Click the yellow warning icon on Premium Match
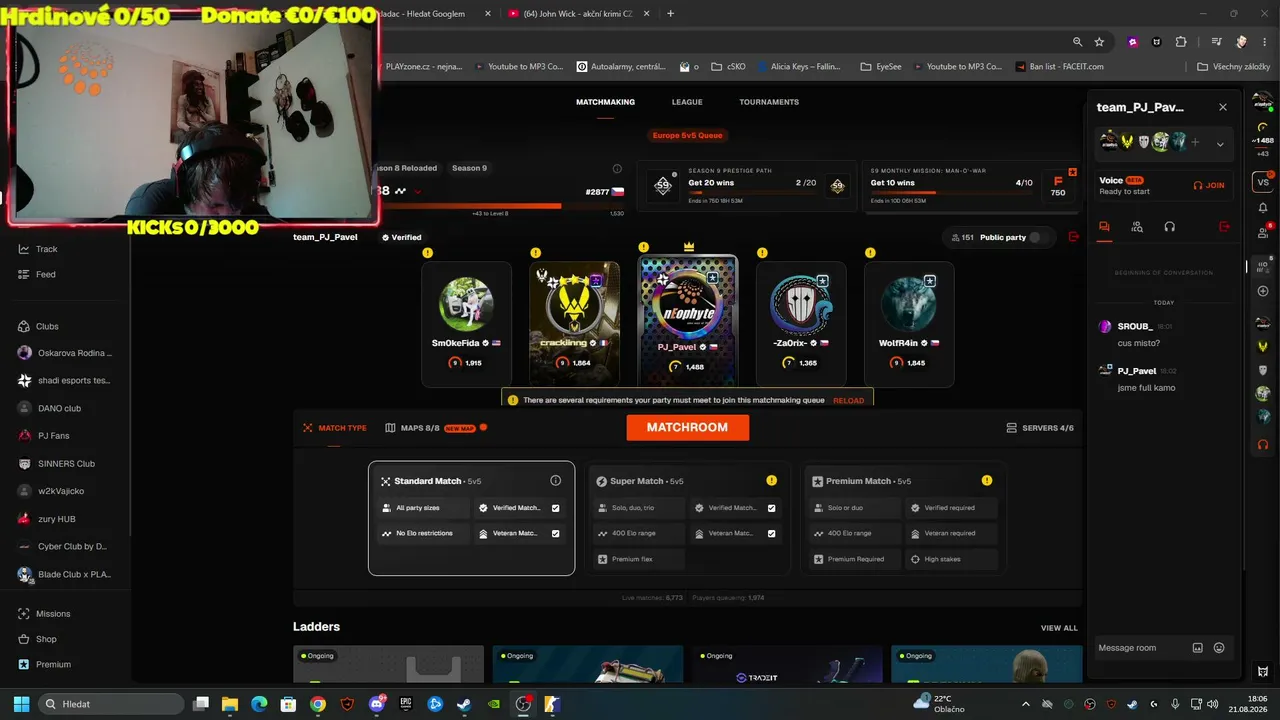1280x720 pixels. pos(987,481)
